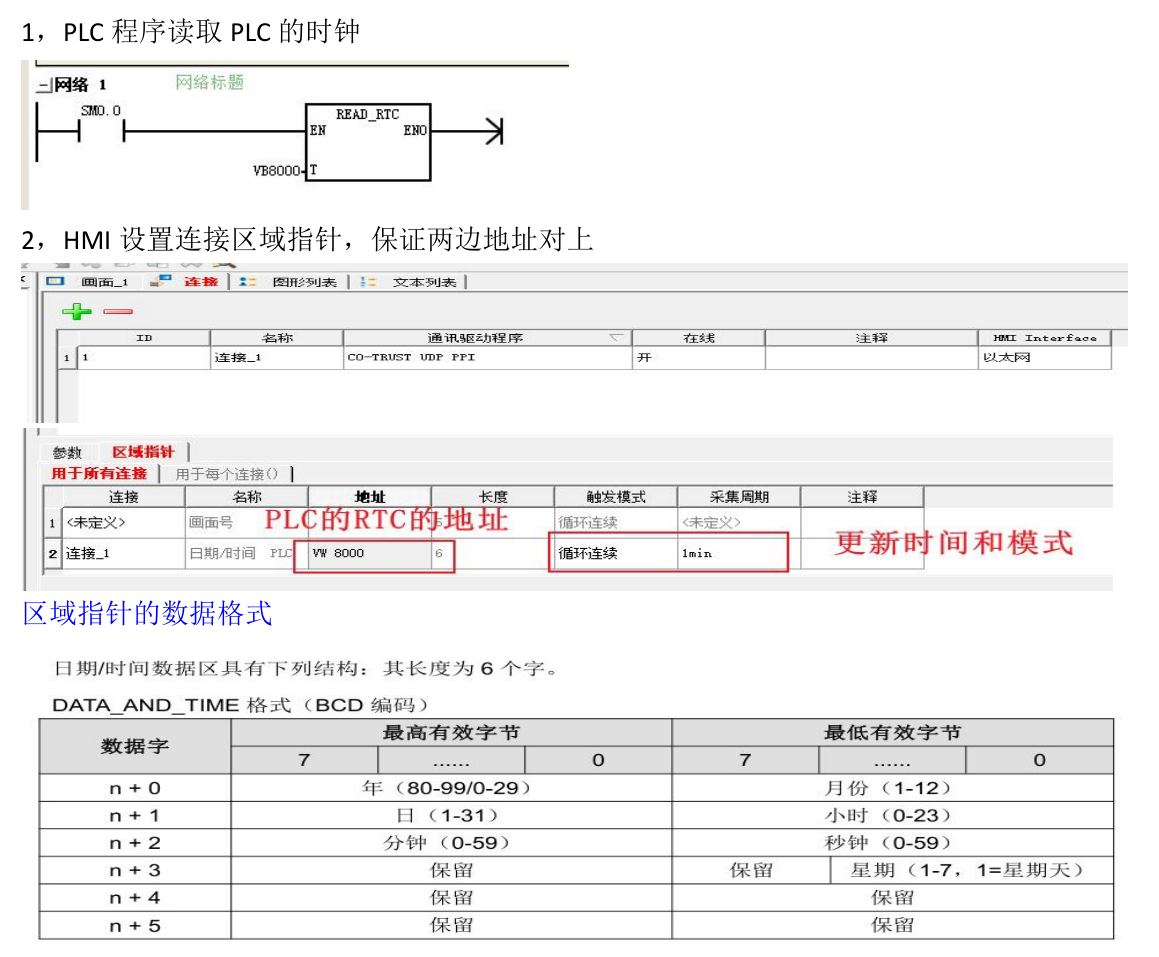This screenshot has width=1159, height=957.
Task: Click the 区域指针的数据格式 blue heading
Action: pos(148,613)
